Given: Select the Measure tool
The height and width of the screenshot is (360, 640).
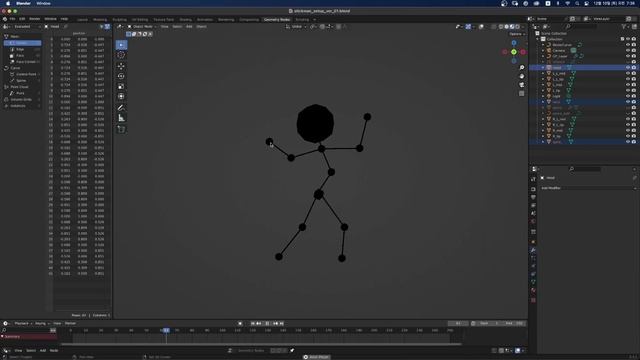Looking at the screenshot, I should (121, 118).
